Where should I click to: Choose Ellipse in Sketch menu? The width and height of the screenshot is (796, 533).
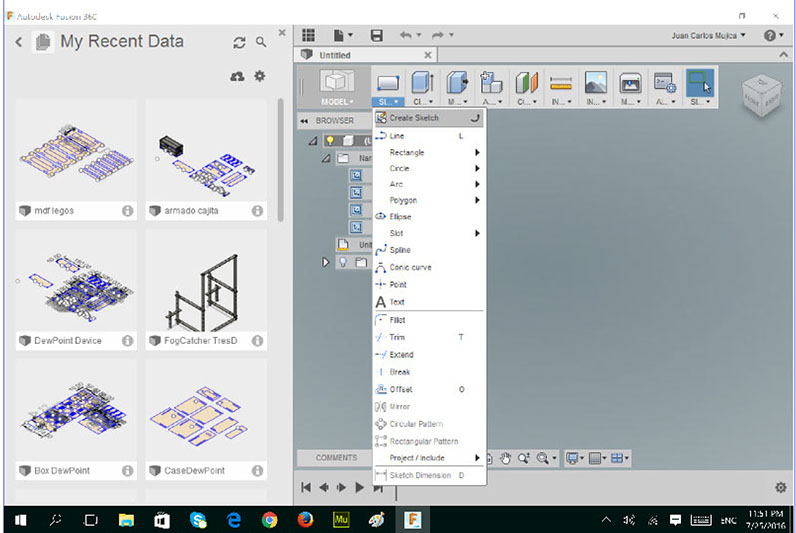coord(429,217)
